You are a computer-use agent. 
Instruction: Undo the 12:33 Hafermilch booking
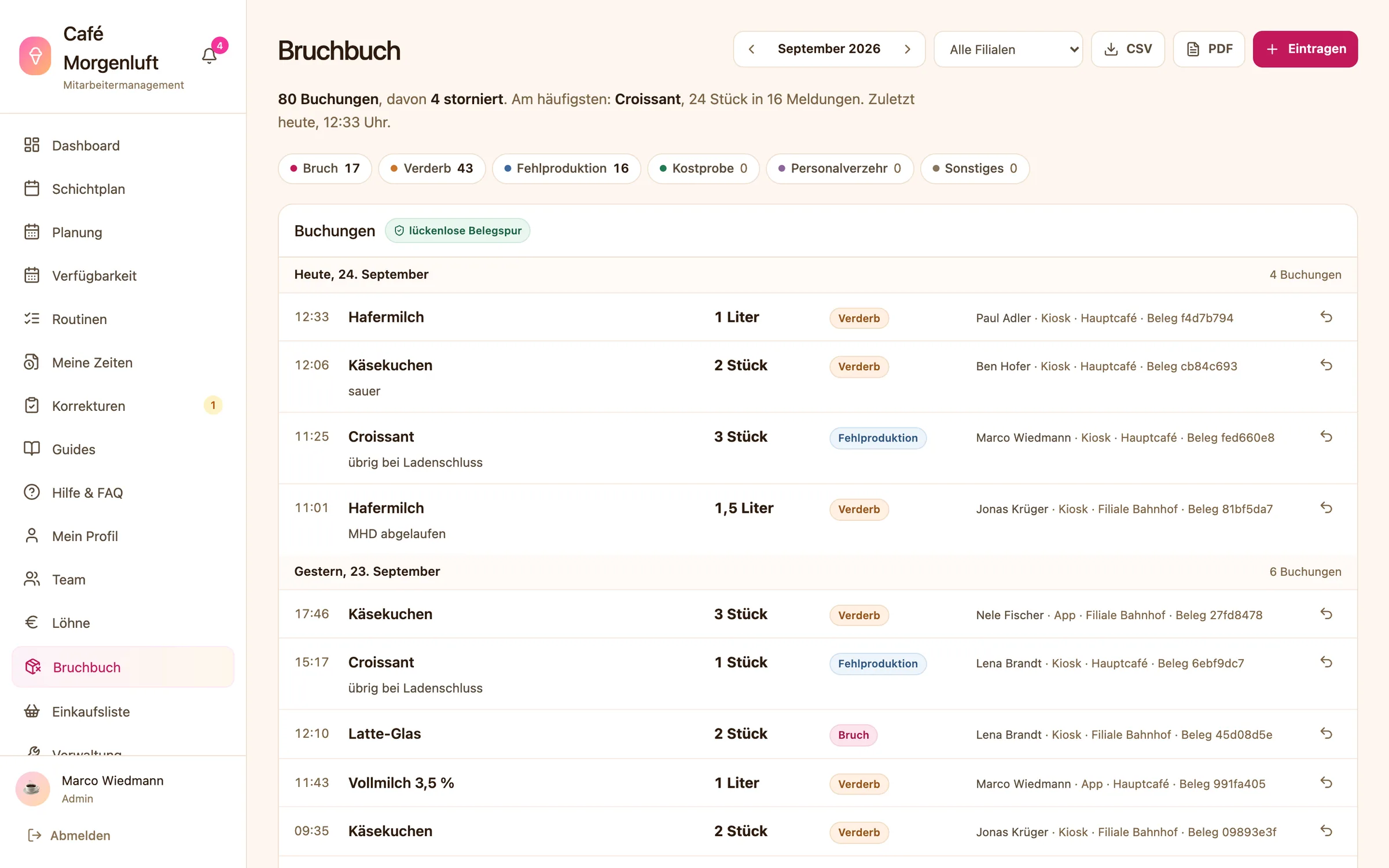1326,317
